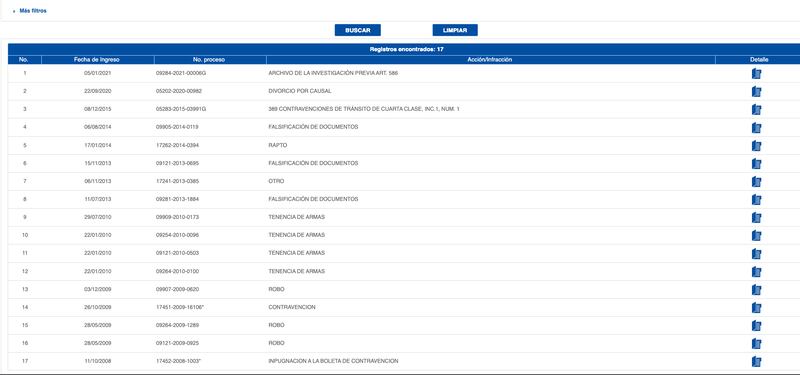This screenshot has width=800, height=375.
Task: Click the Detalle column header
Action: tap(759, 60)
